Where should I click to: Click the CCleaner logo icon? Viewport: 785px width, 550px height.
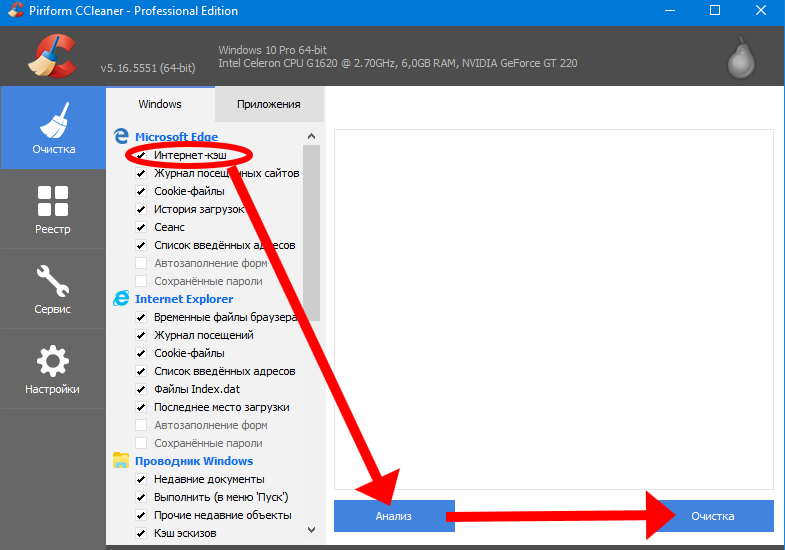pos(52,56)
